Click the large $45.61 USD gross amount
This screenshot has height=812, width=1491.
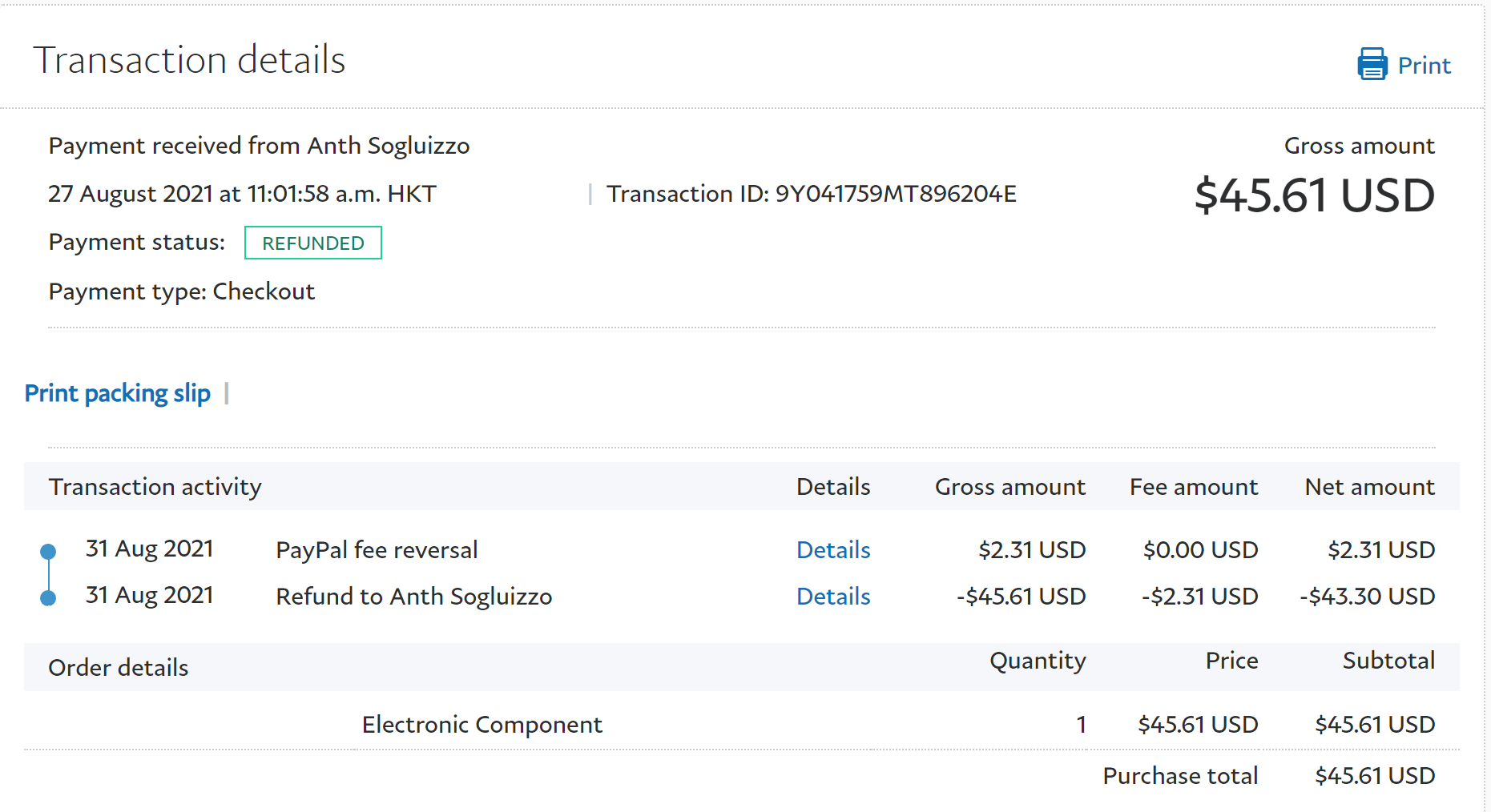[x=1314, y=196]
